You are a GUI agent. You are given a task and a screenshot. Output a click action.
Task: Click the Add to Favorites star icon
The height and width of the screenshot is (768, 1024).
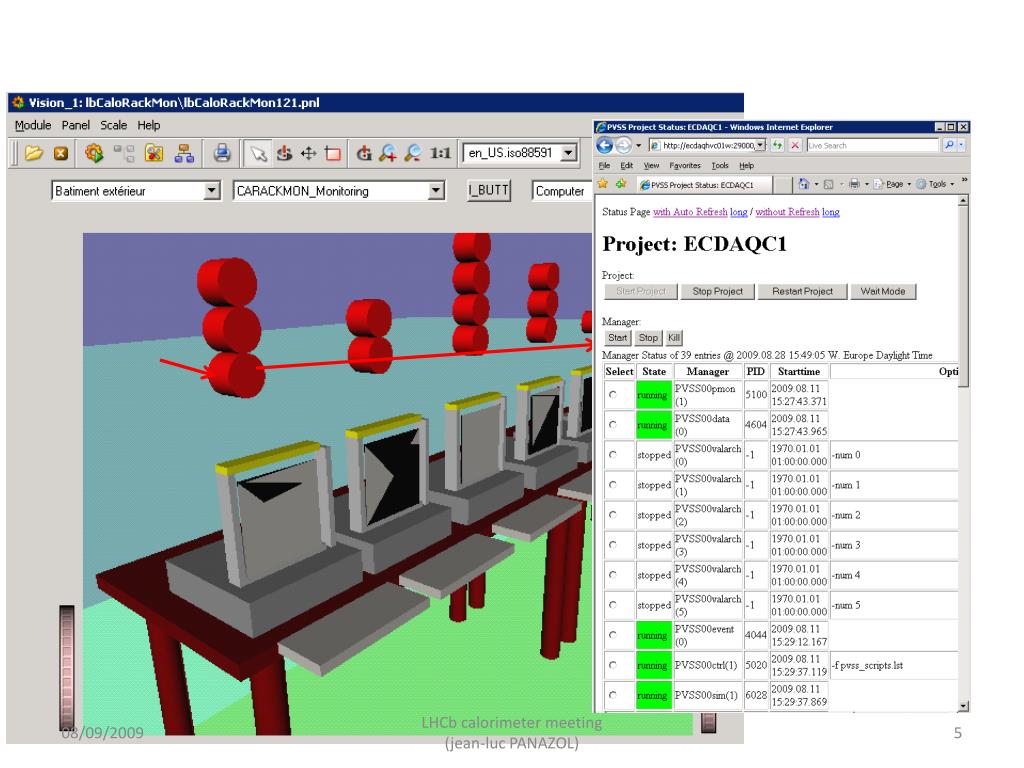click(620, 184)
